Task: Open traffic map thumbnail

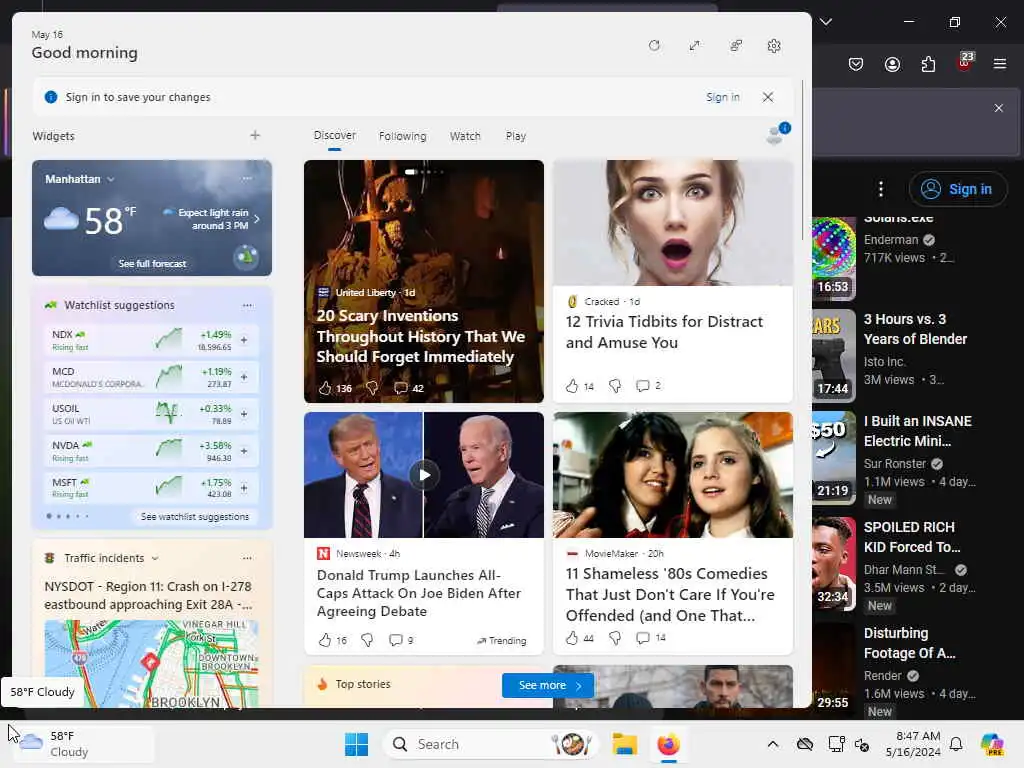Action: click(151, 664)
